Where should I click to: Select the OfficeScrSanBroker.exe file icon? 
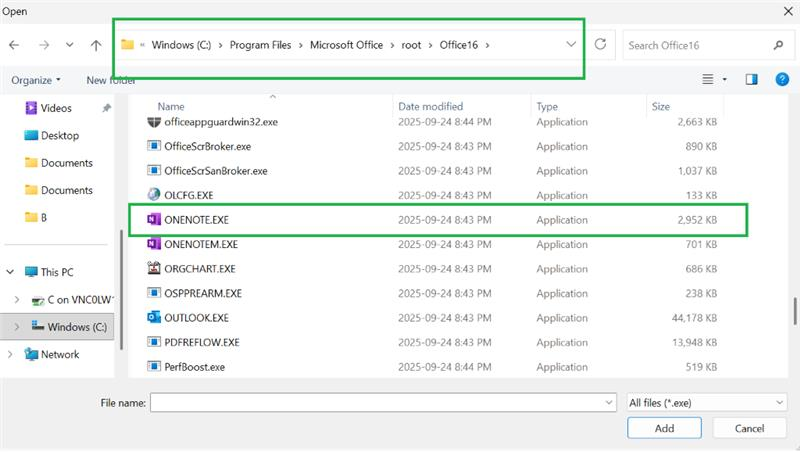(x=154, y=170)
